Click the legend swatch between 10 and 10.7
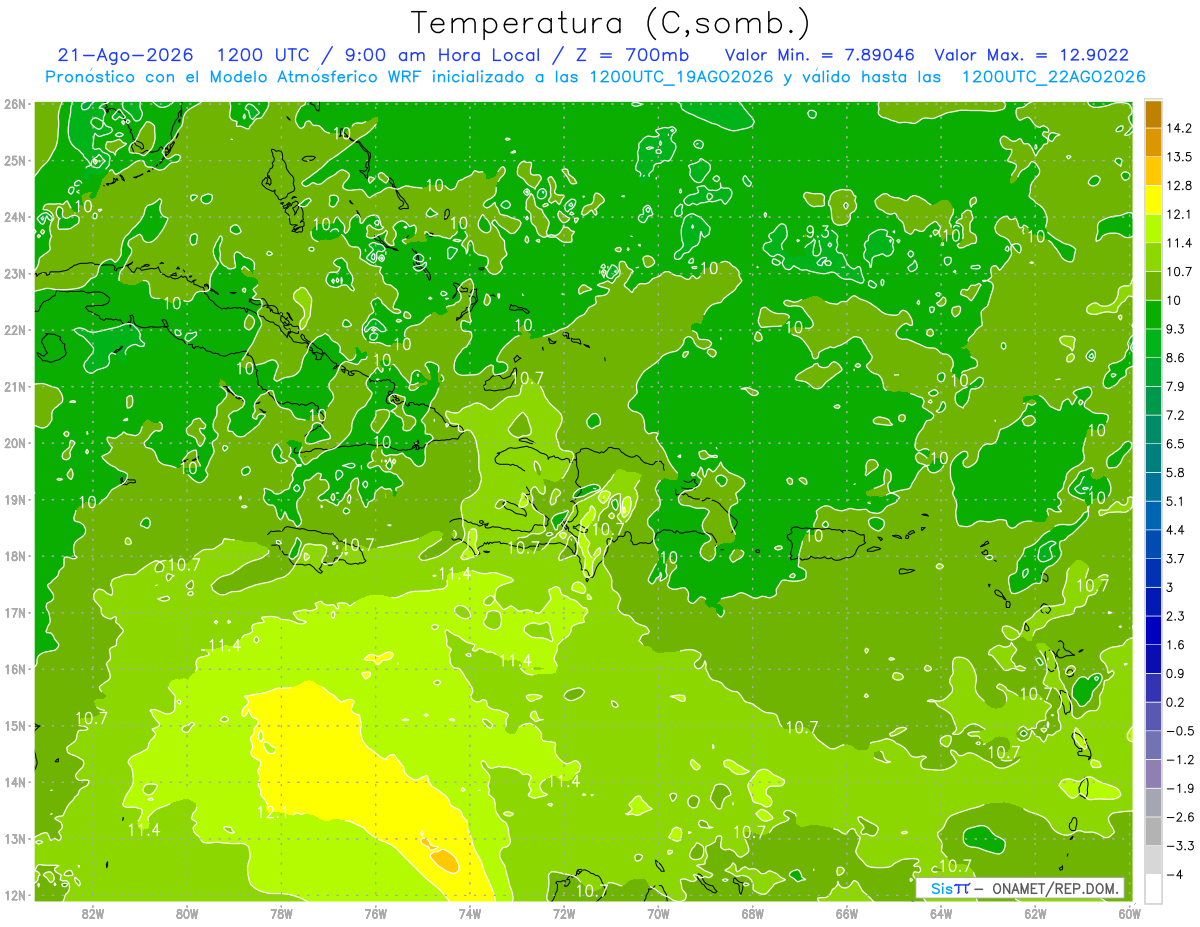Viewport: 1200px width, 927px height. pyautogui.click(x=1153, y=286)
